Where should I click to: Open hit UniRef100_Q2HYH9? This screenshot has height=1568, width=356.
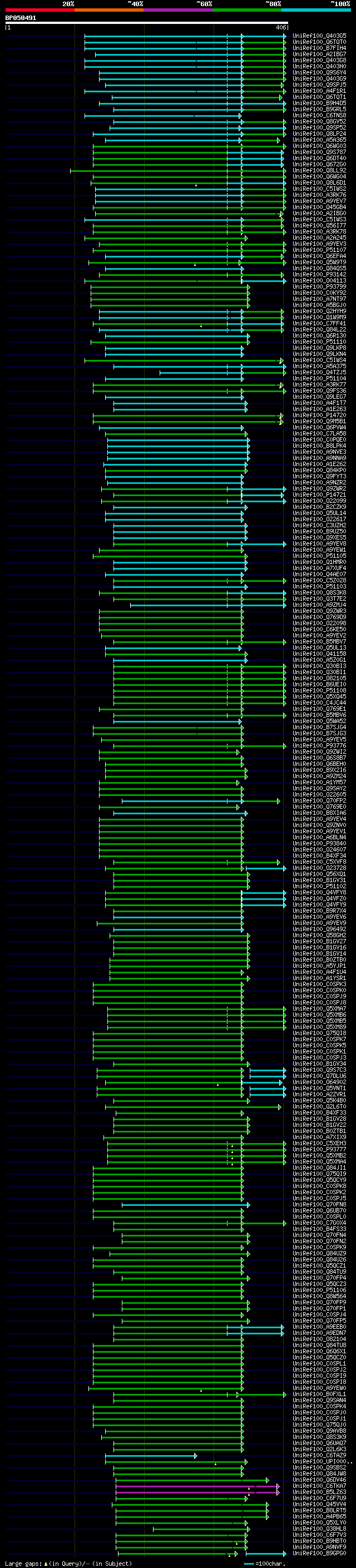[319, 311]
